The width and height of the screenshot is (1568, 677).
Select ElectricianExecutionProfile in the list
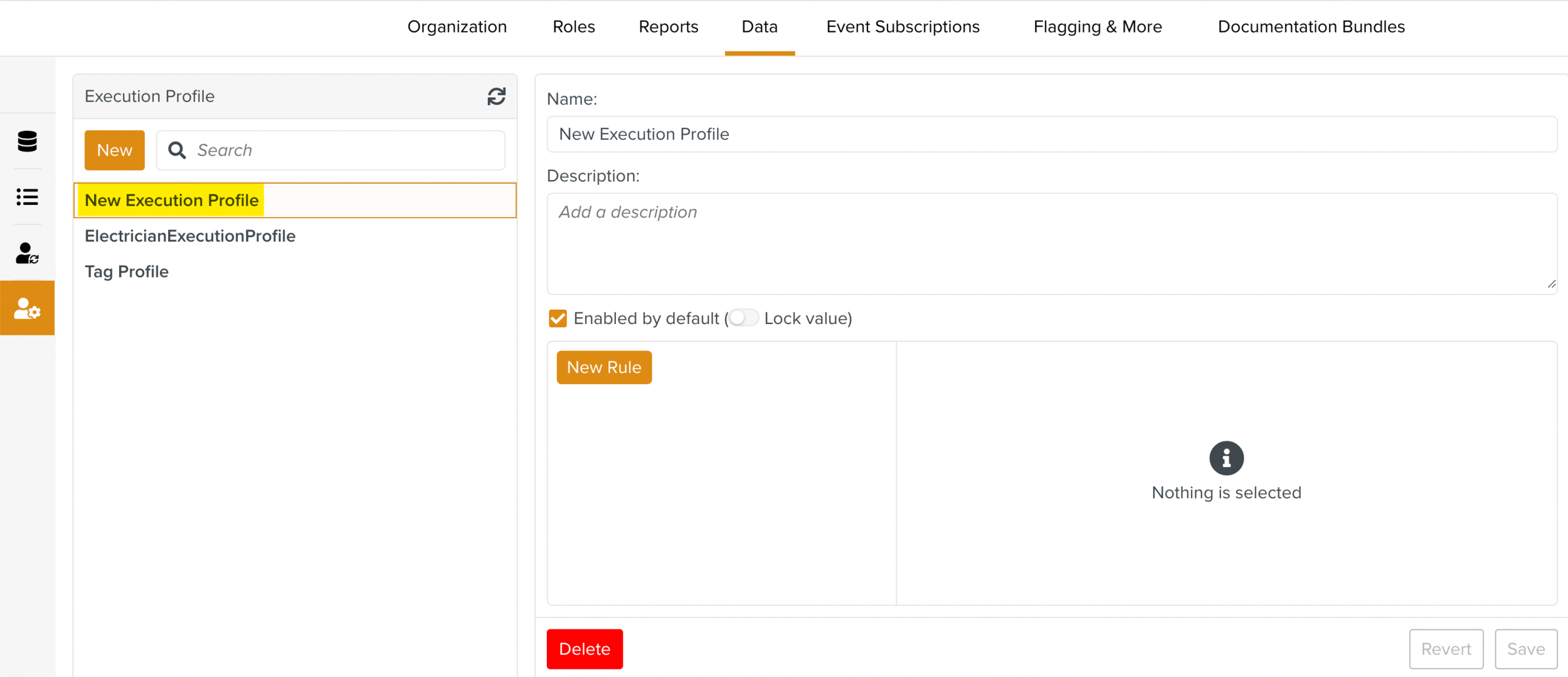(190, 236)
